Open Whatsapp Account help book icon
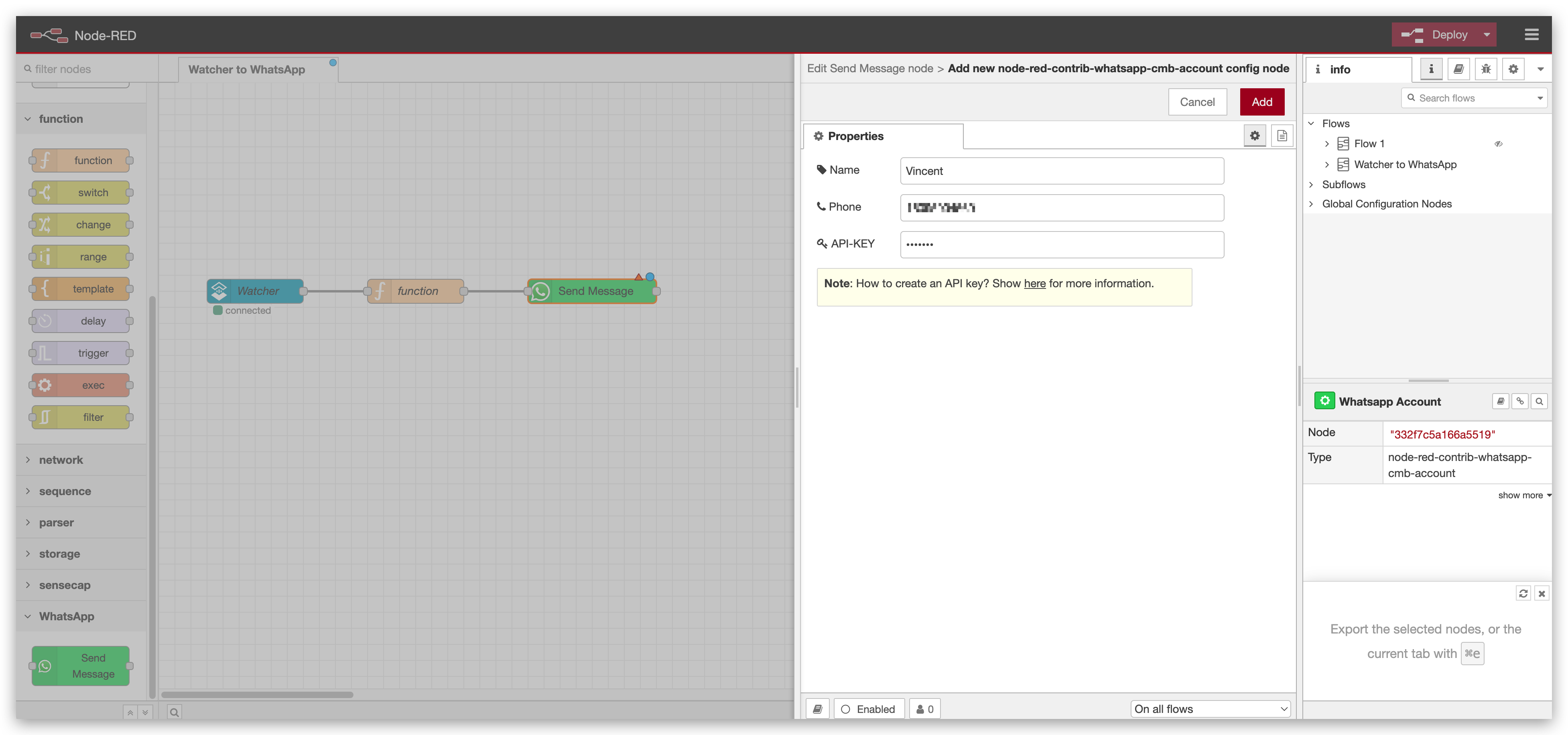Viewport: 1568px width, 735px height. point(1501,402)
